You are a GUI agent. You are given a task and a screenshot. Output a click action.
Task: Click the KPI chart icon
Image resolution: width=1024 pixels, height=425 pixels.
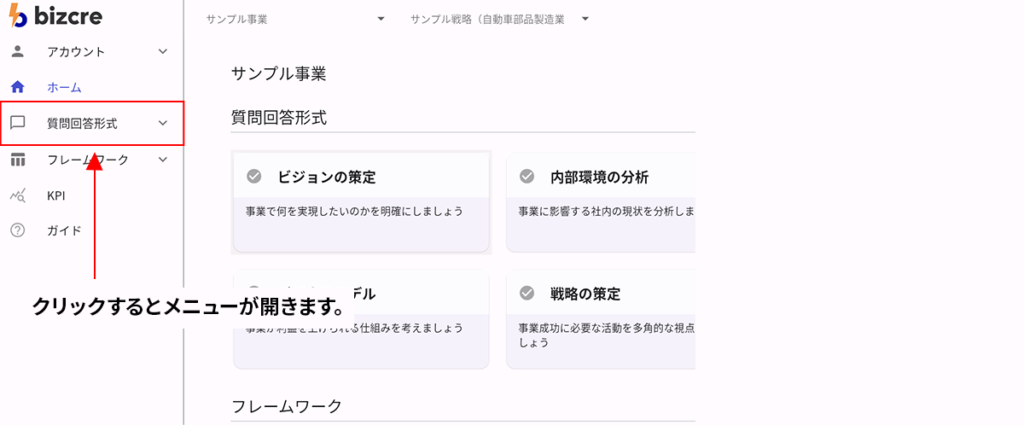(18, 195)
